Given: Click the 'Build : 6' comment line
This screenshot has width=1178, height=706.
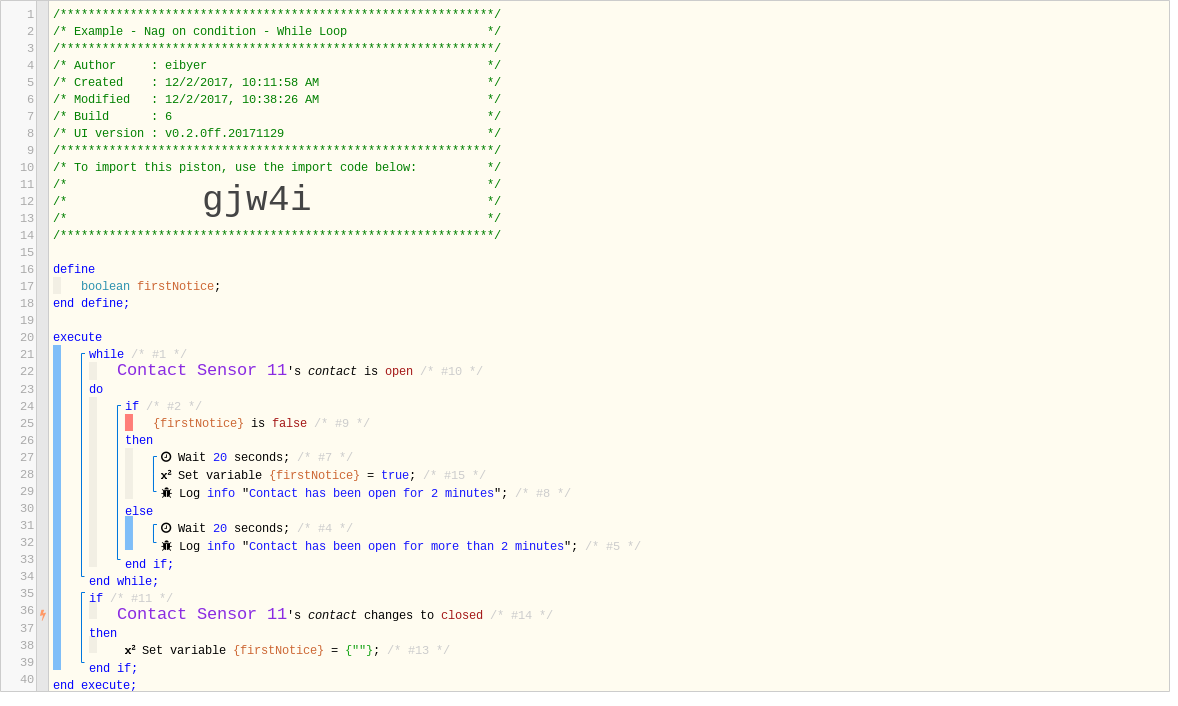Looking at the screenshot, I should [x=277, y=118].
